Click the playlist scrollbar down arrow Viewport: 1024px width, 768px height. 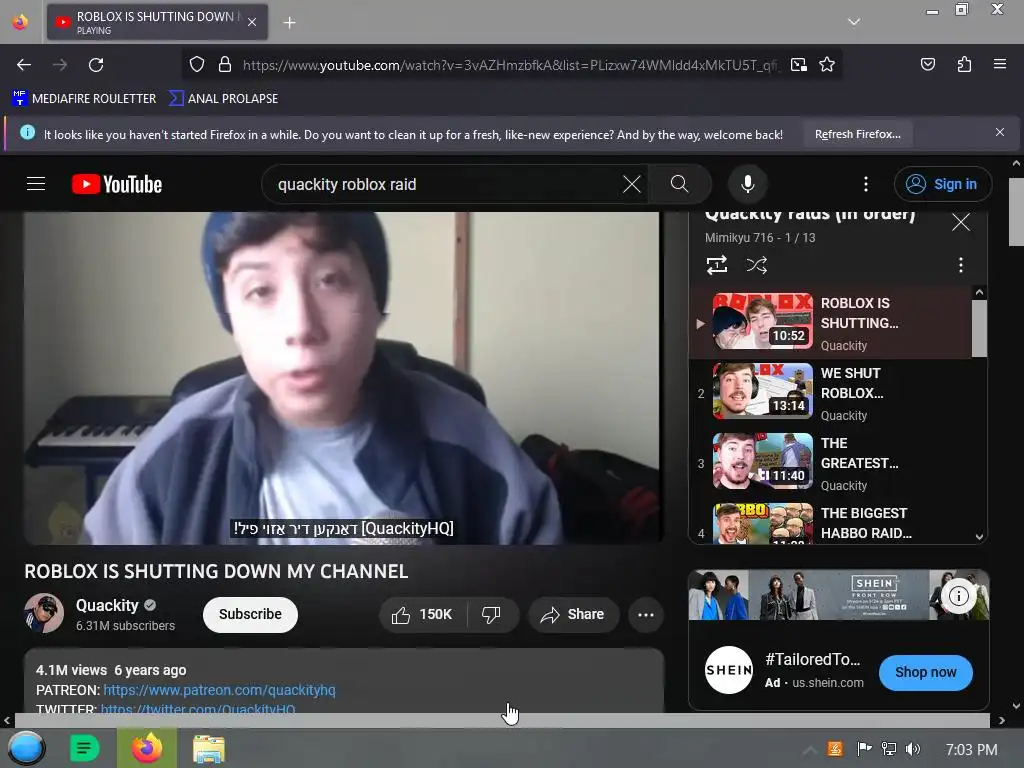(x=979, y=537)
